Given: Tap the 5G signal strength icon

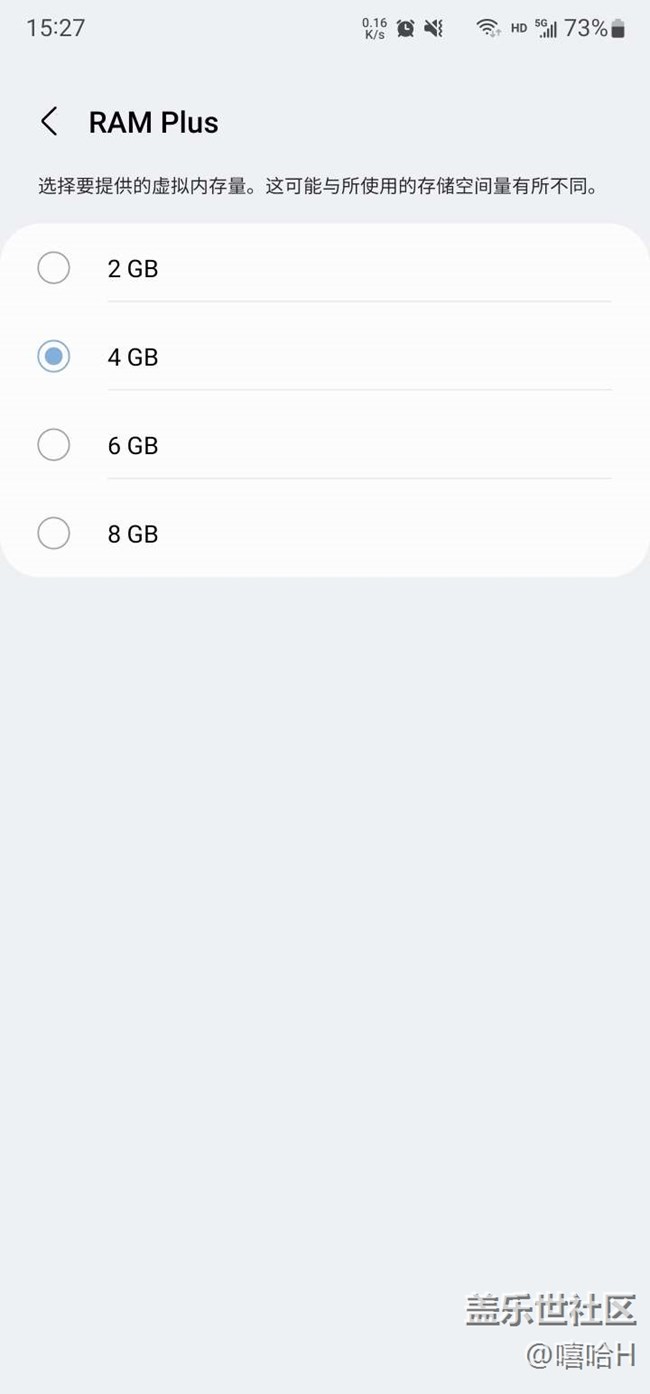Looking at the screenshot, I should (546, 28).
